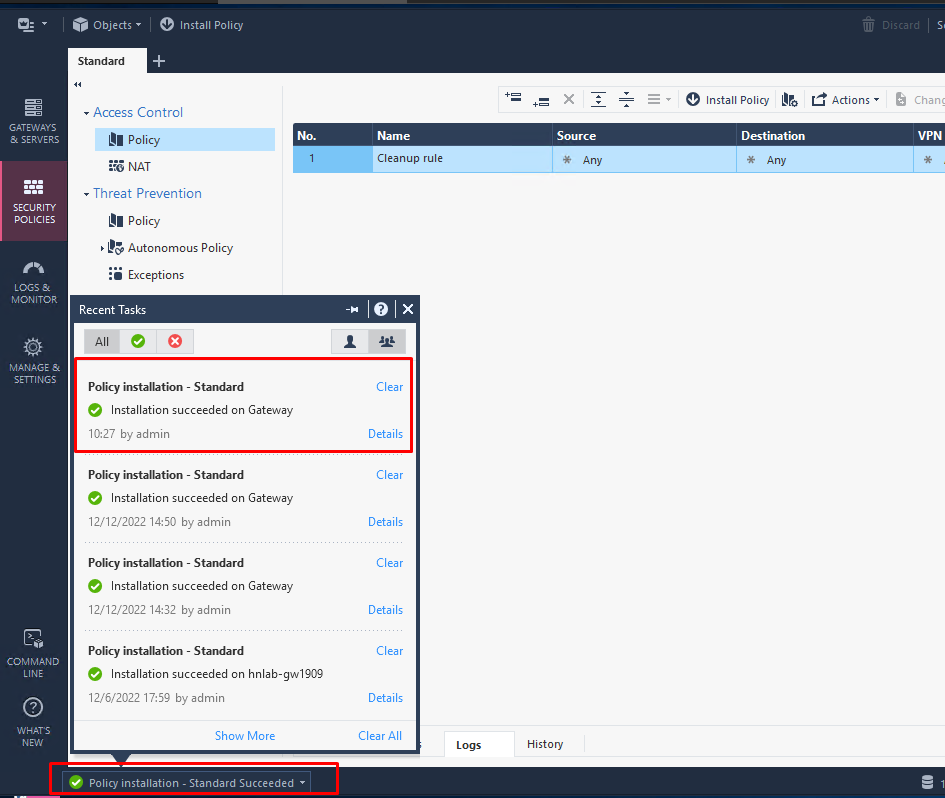The image size is (945, 798).
Task: Delete selected rule with the X toolbar icon
Action: click(569, 99)
